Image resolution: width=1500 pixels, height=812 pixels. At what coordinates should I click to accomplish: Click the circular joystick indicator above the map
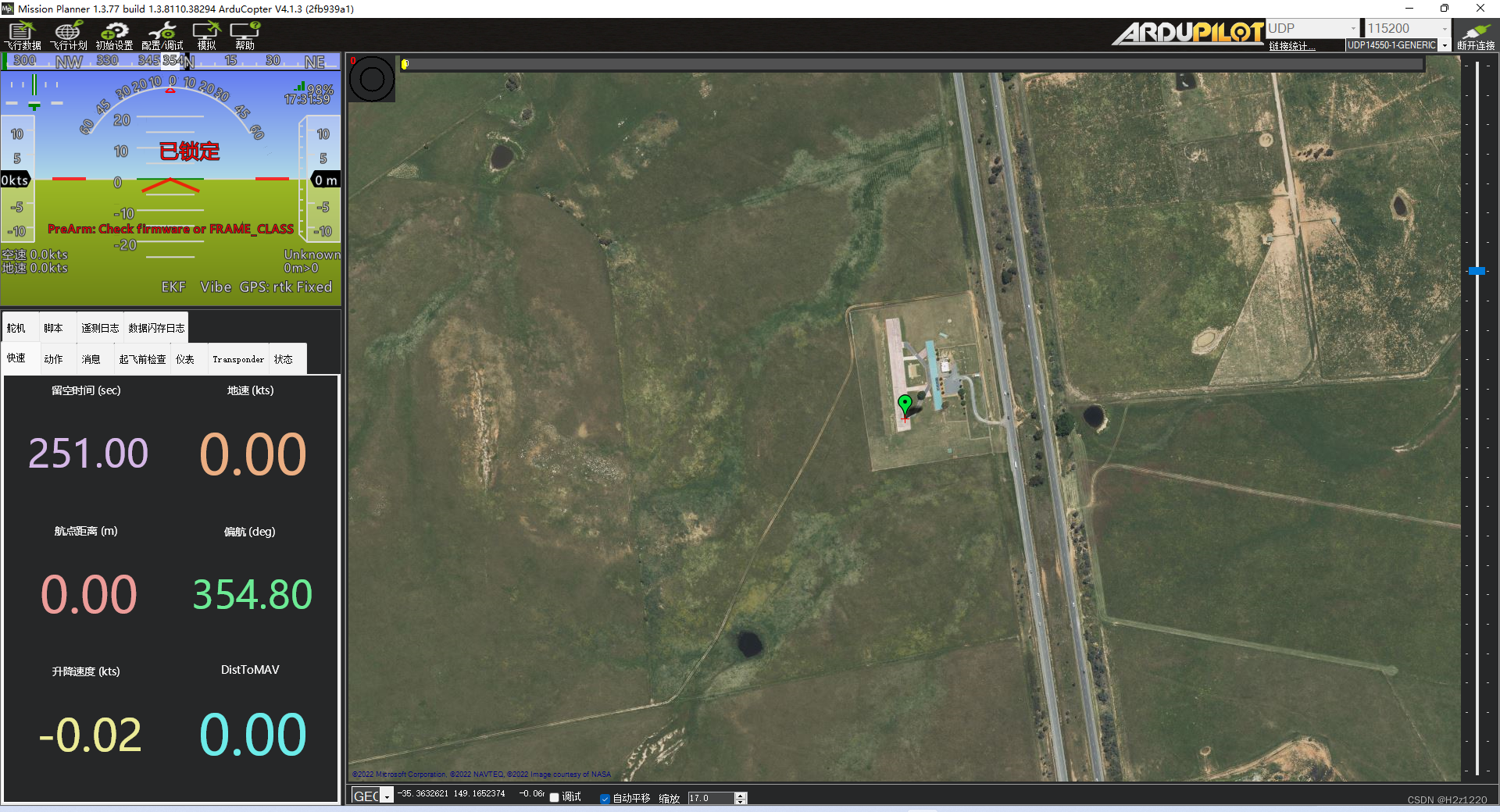[372, 79]
